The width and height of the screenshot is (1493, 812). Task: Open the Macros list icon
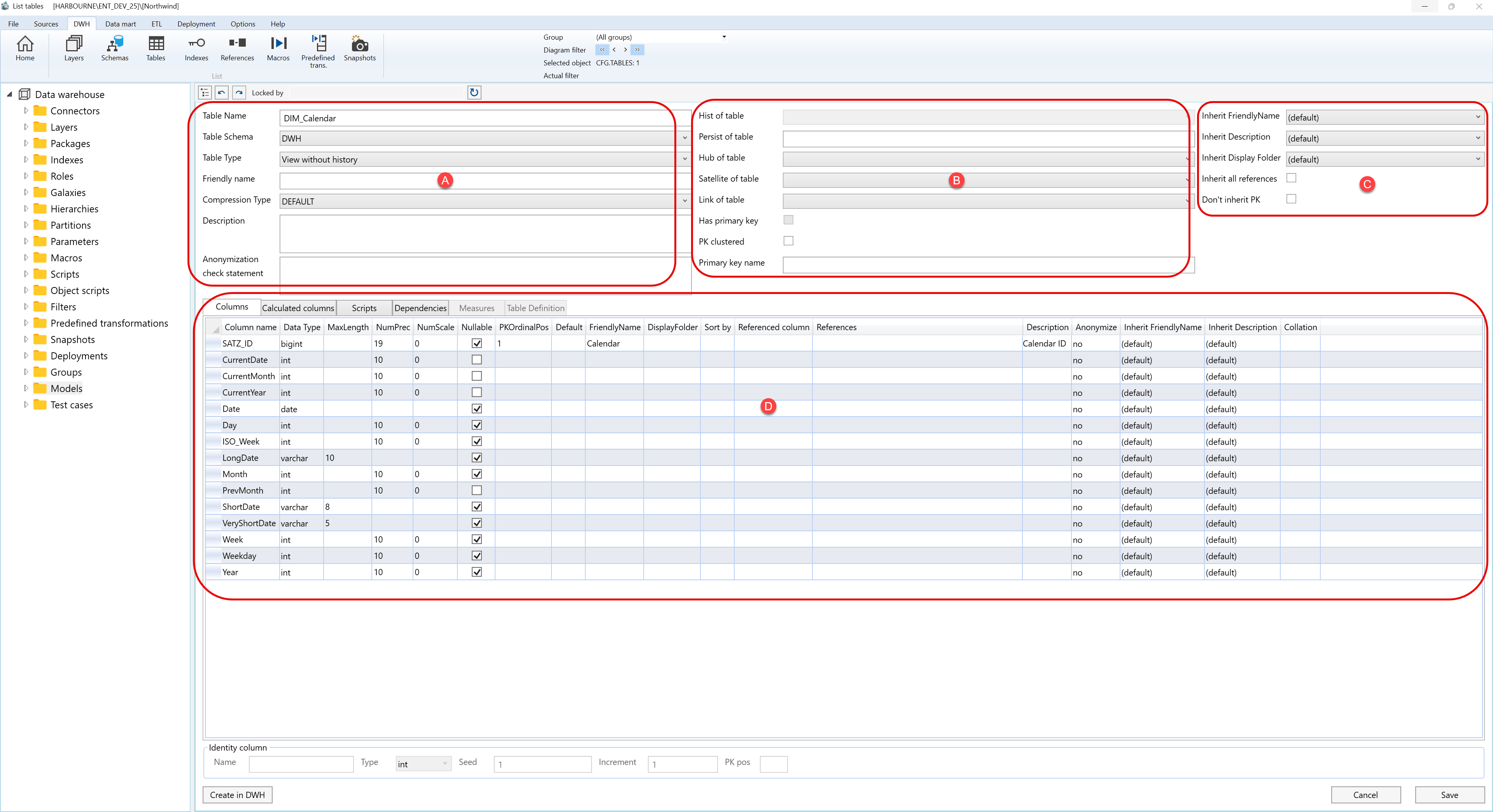[x=278, y=48]
